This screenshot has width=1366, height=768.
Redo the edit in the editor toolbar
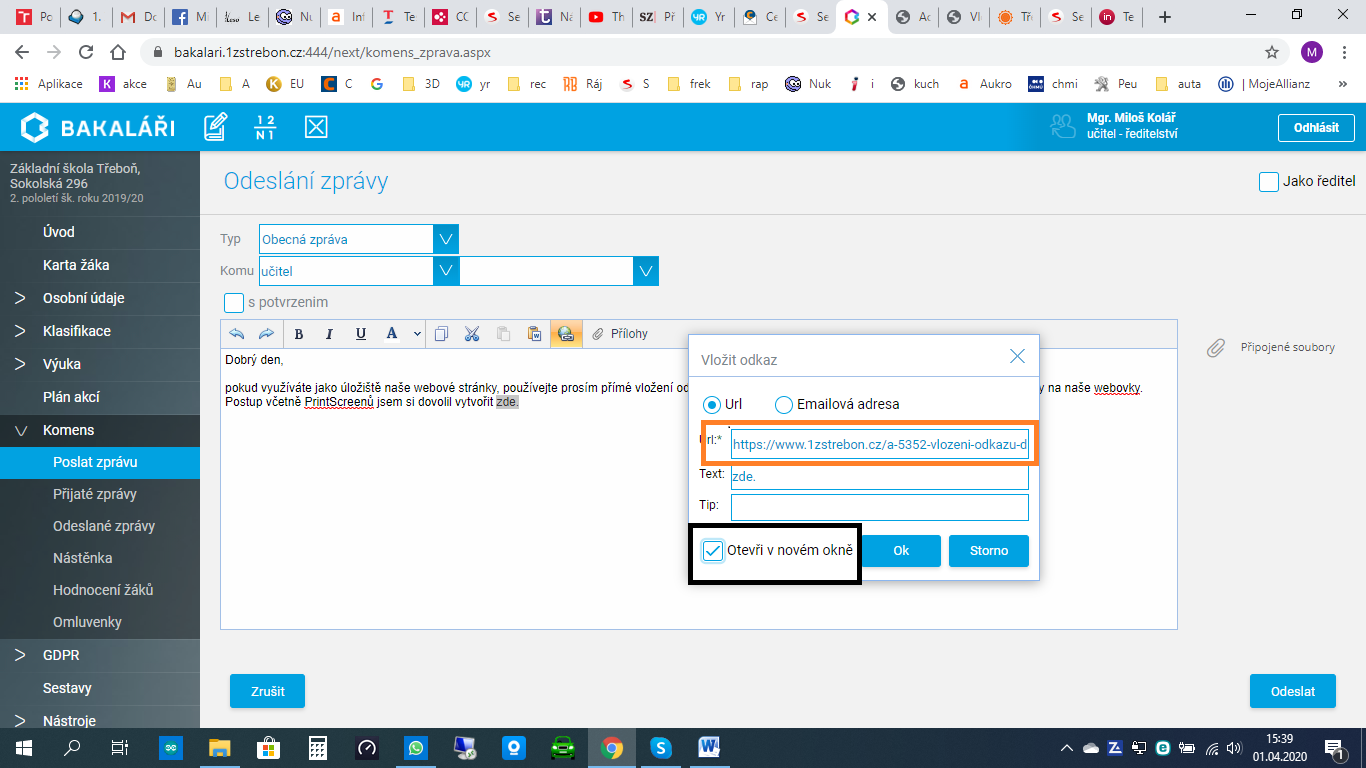266,334
